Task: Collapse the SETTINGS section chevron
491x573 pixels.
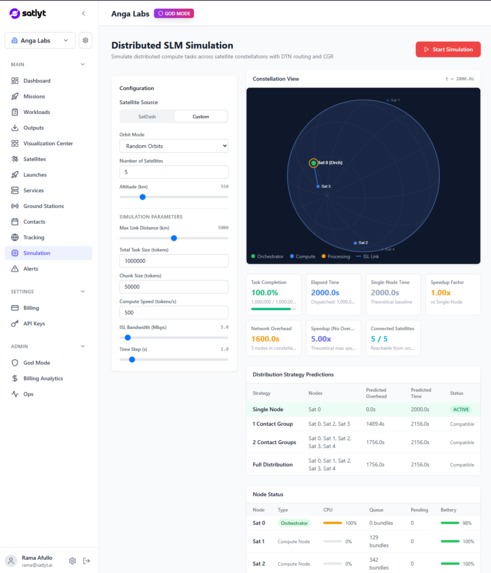Action: coord(83,292)
